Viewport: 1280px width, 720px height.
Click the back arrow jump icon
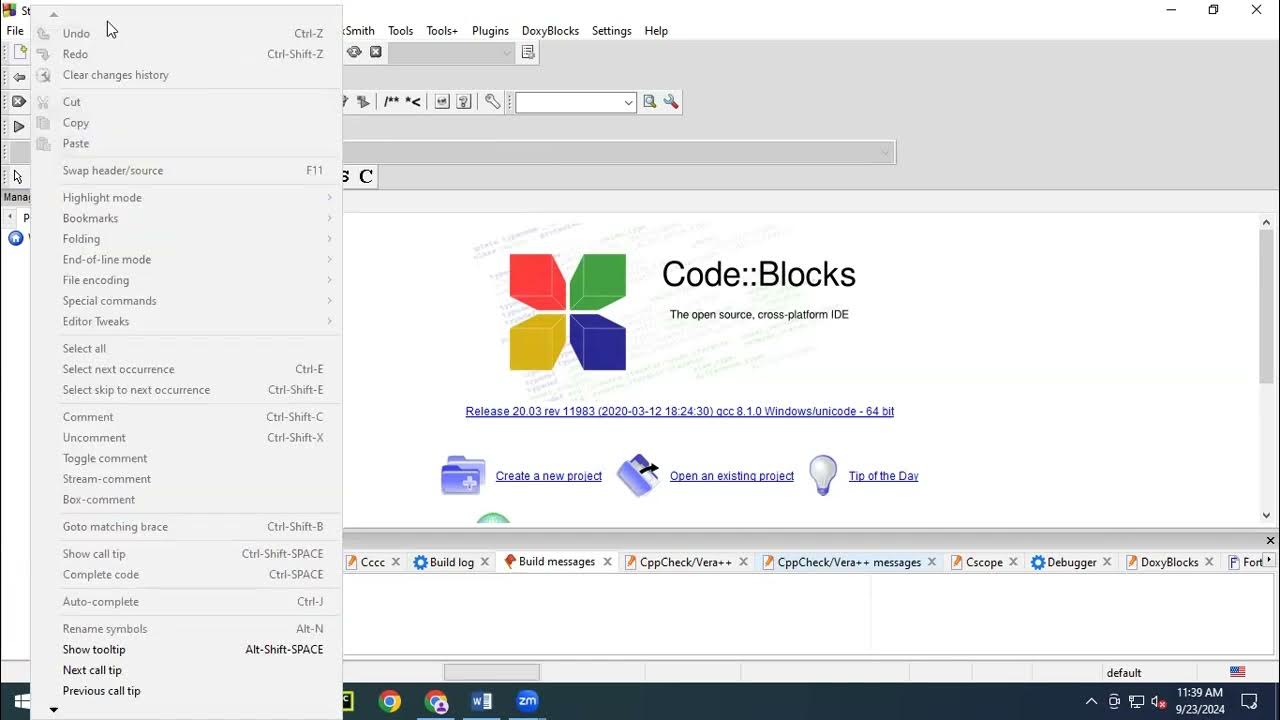pos(19,77)
